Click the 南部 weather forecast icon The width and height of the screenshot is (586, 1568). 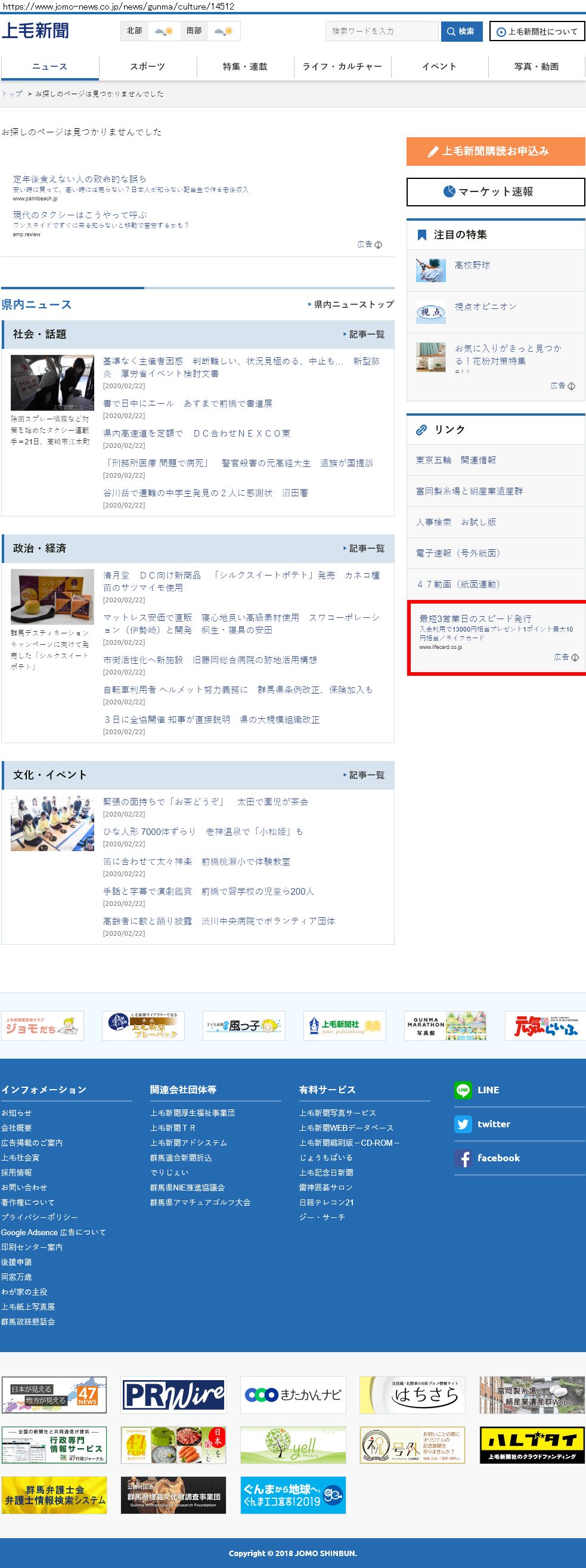tap(224, 31)
